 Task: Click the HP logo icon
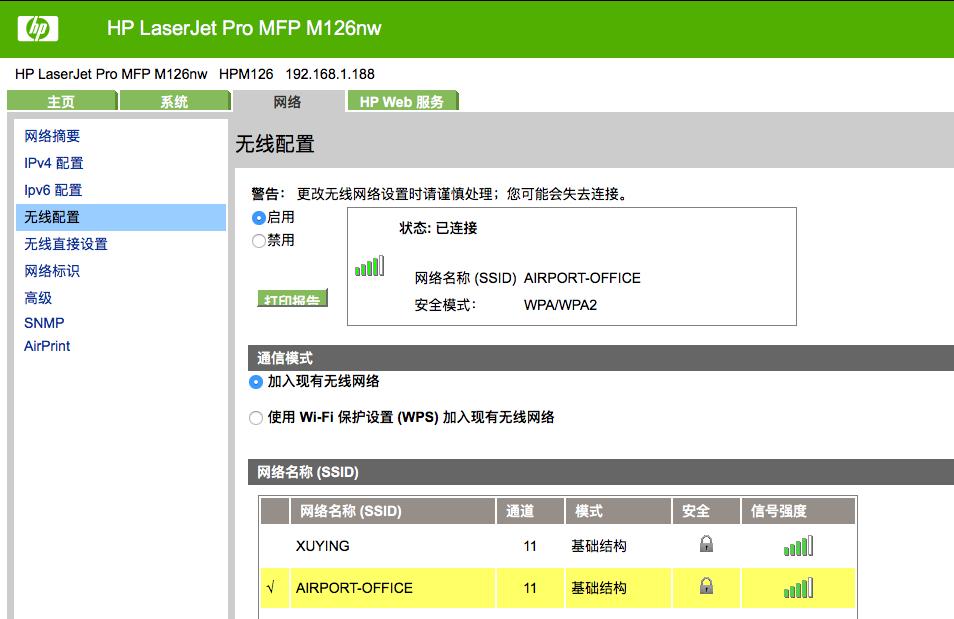tap(38, 28)
